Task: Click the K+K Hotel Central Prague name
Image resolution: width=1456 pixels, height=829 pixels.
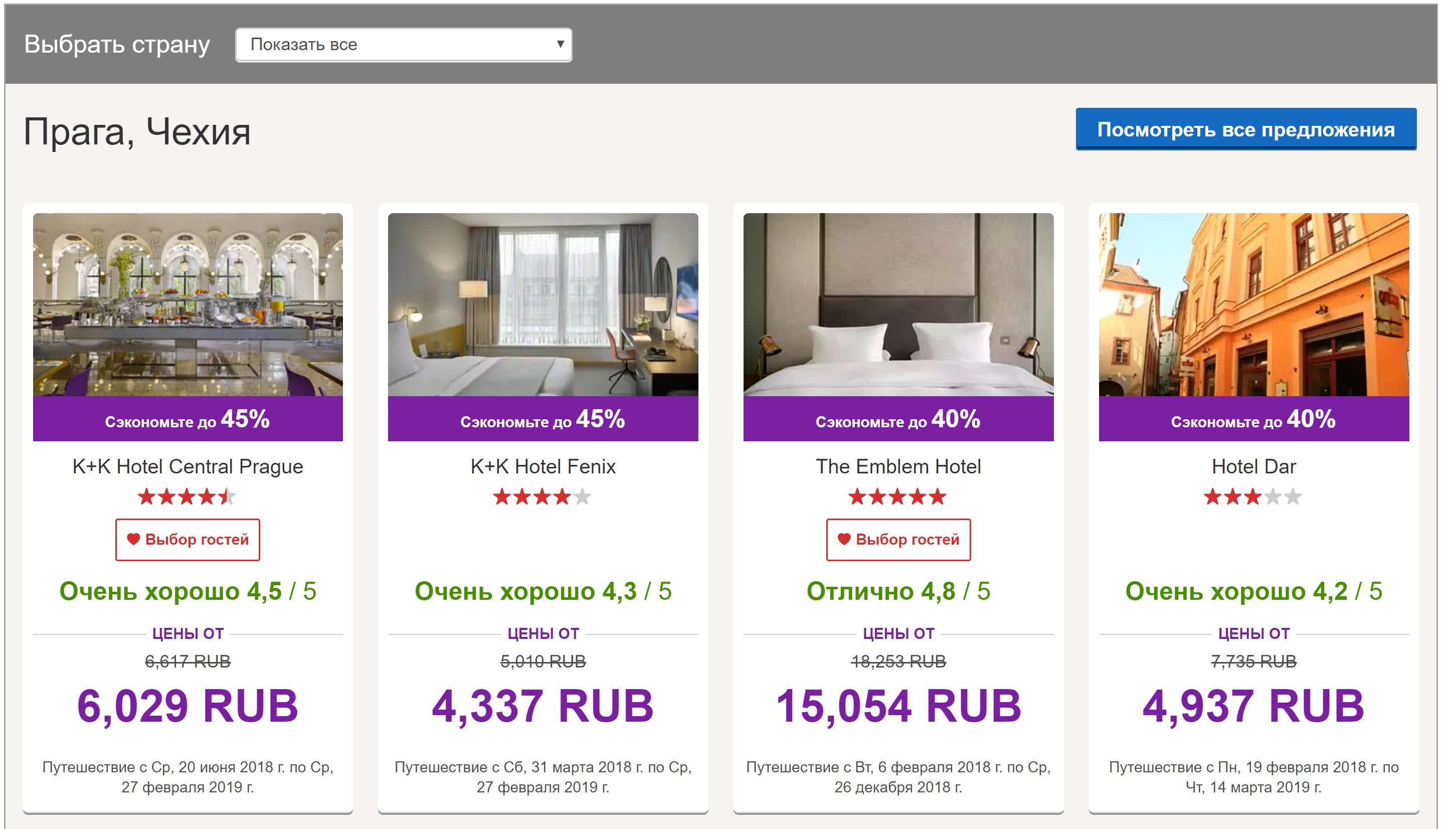Action: tap(188, 466)
